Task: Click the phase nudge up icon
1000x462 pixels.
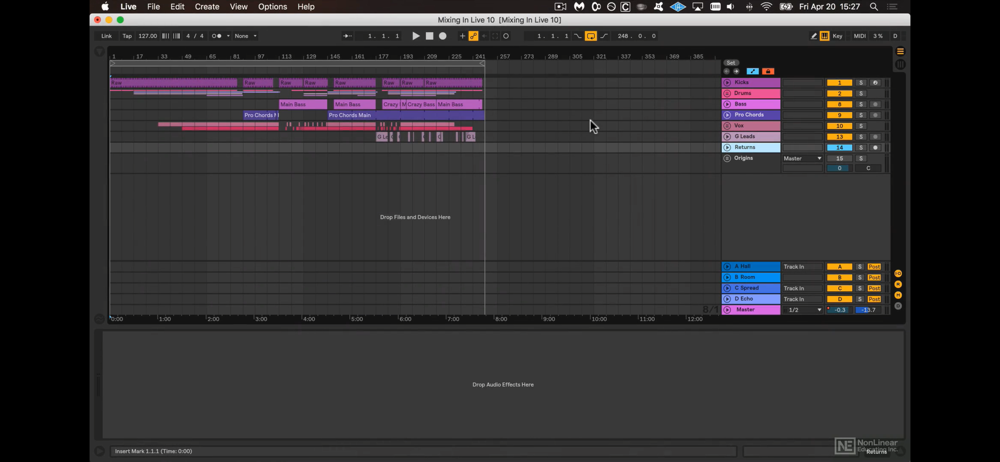Action: click(176, 36)
